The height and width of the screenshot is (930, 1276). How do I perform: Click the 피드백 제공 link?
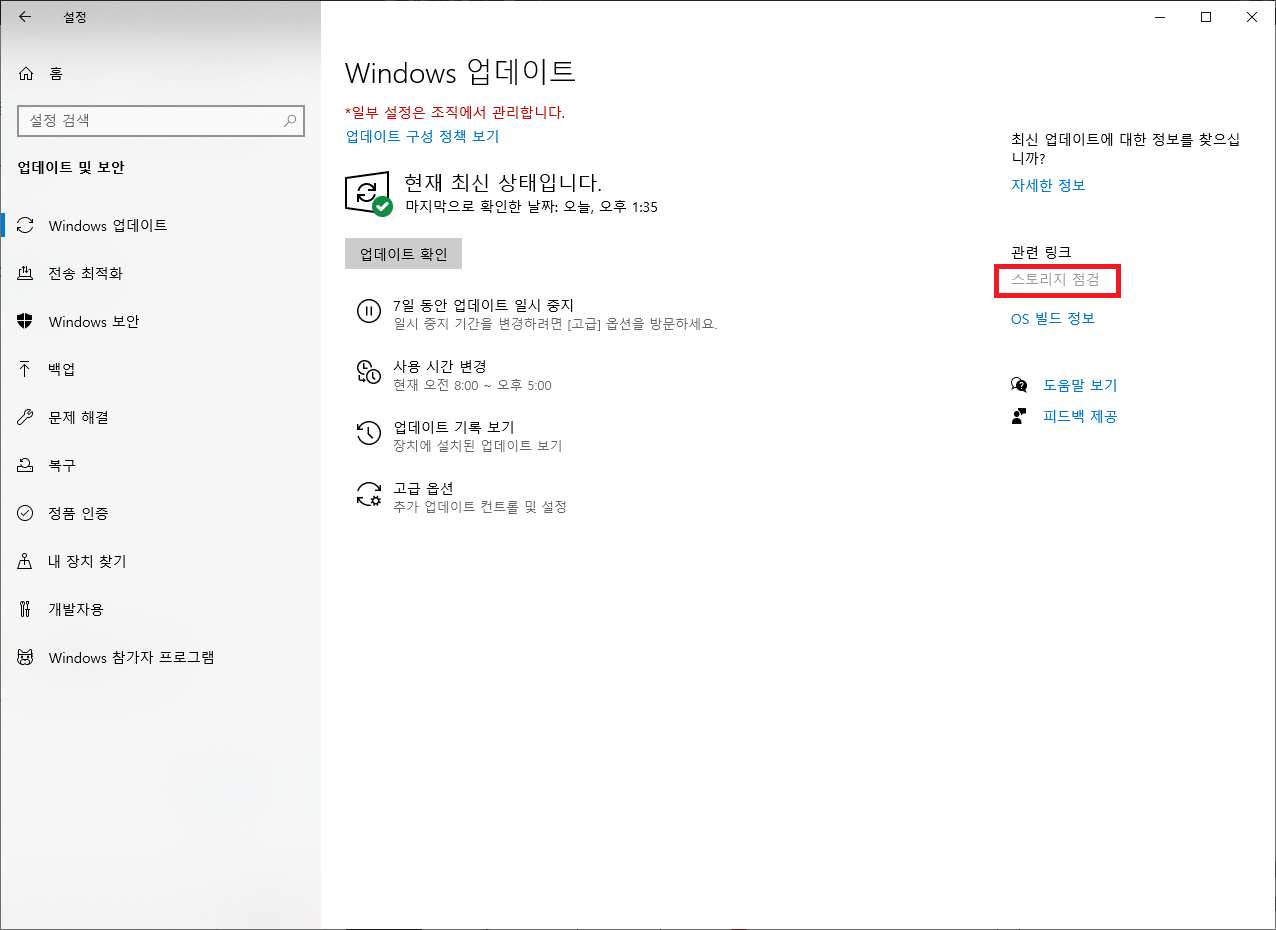click(x=1080, y=416)
